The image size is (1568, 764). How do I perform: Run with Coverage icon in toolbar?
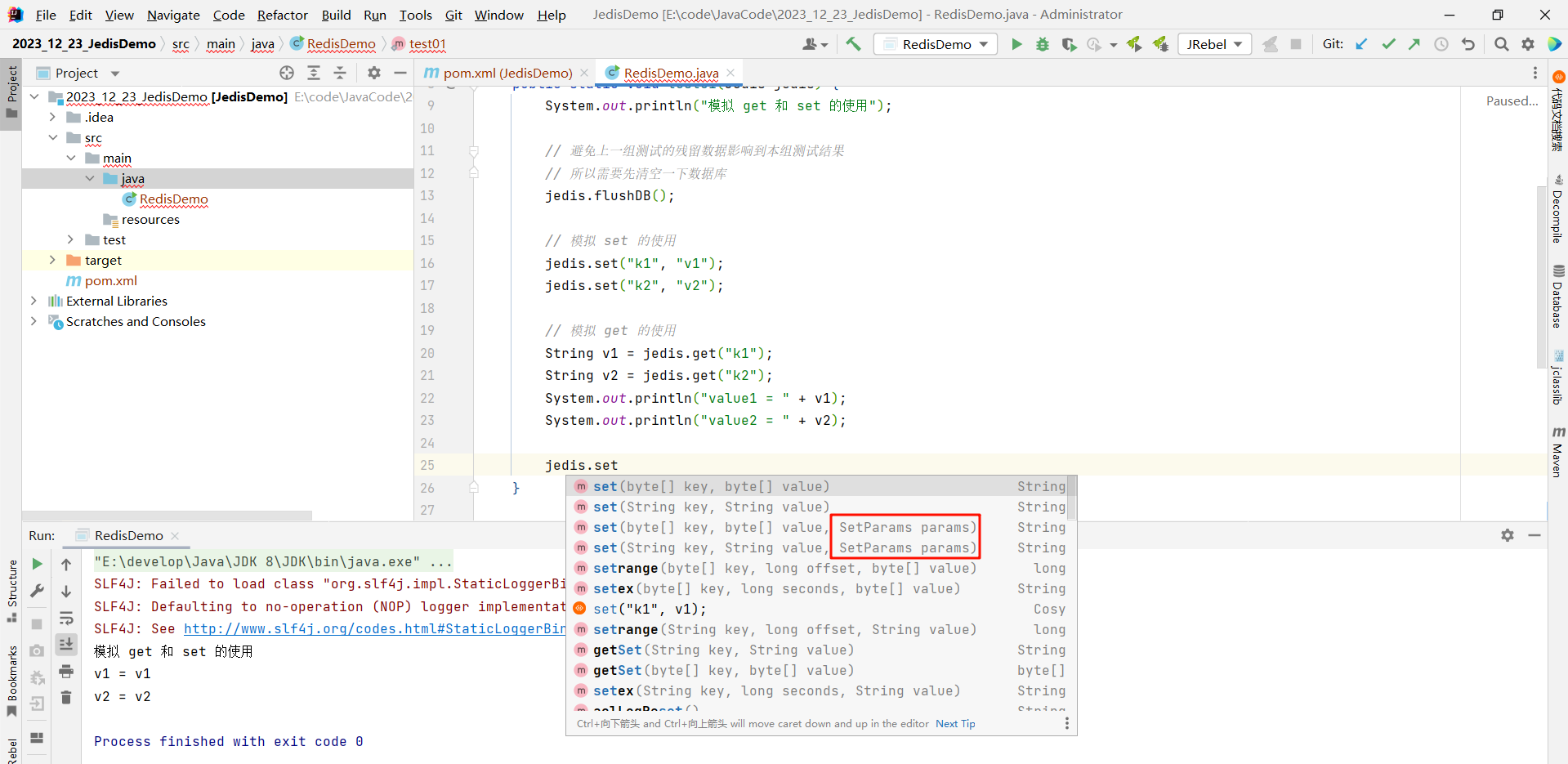1069,44
